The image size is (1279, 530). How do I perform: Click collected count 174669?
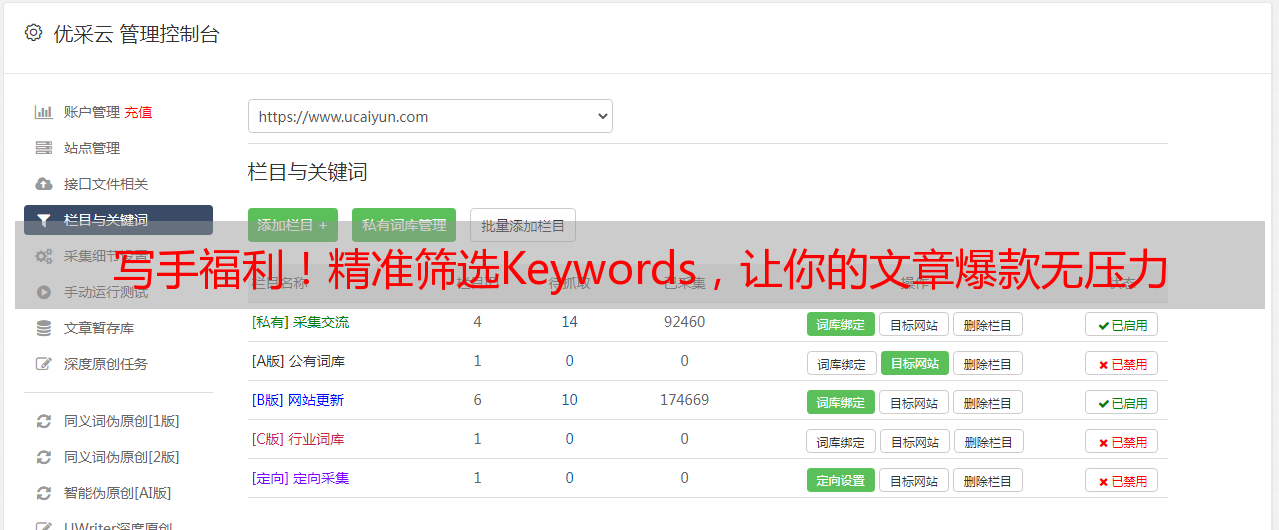684,400
